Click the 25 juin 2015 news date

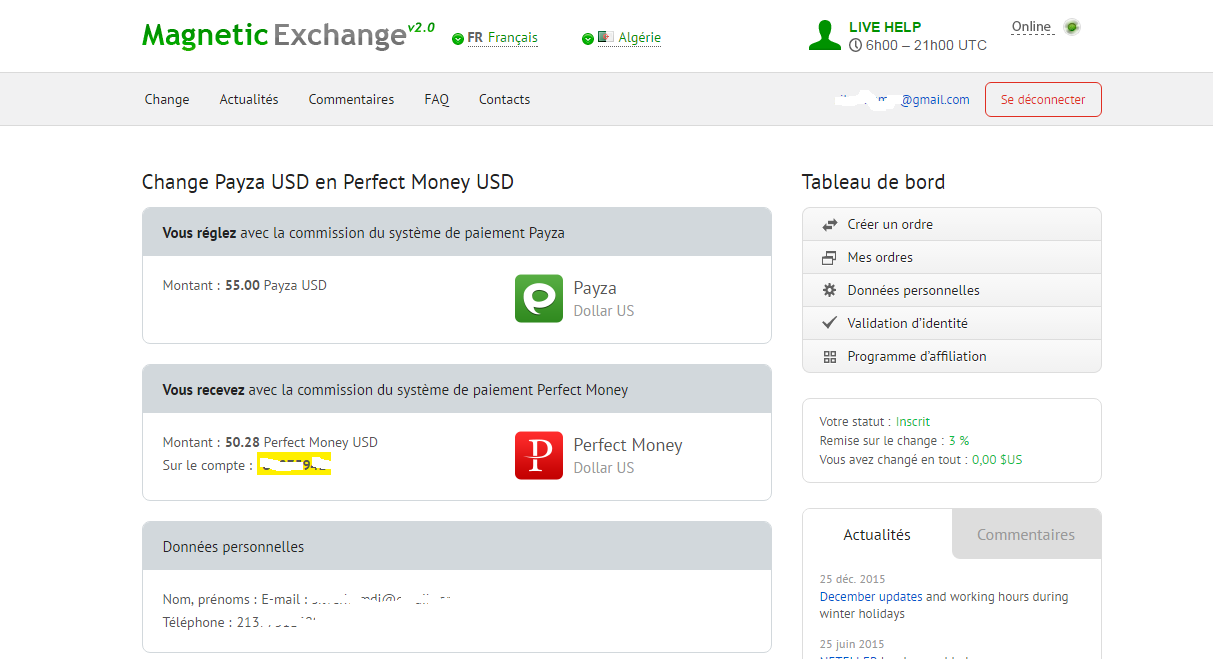853,644
